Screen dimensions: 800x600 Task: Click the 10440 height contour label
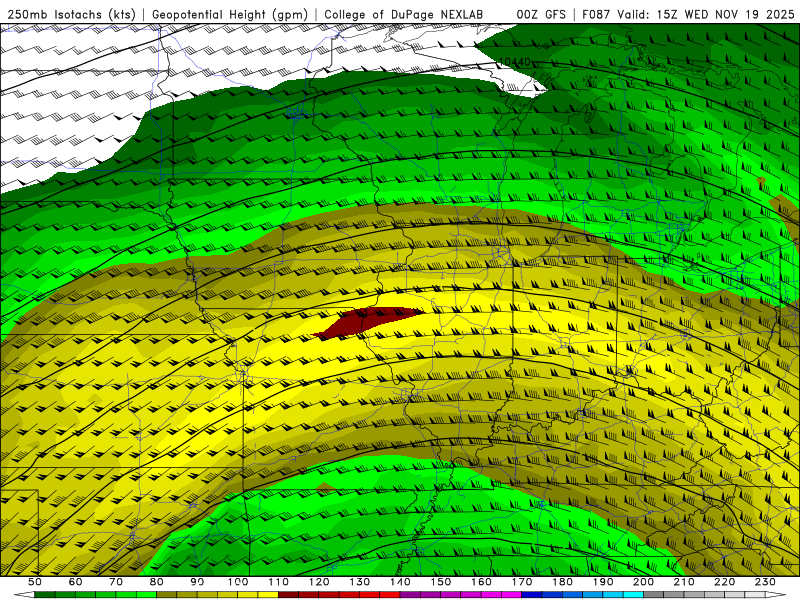[514, 62]
